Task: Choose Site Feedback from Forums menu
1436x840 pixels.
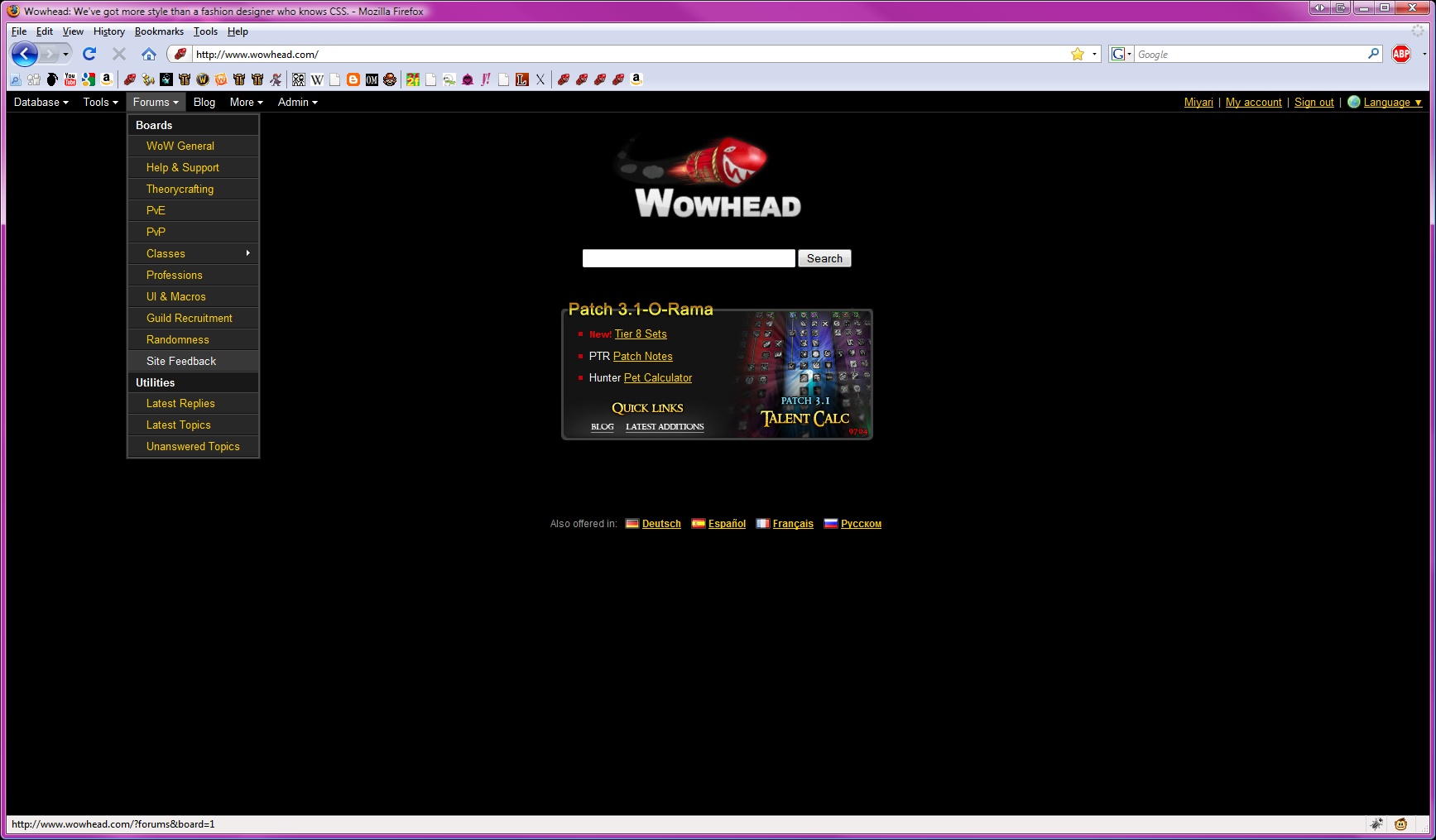Action: [194, 361]
